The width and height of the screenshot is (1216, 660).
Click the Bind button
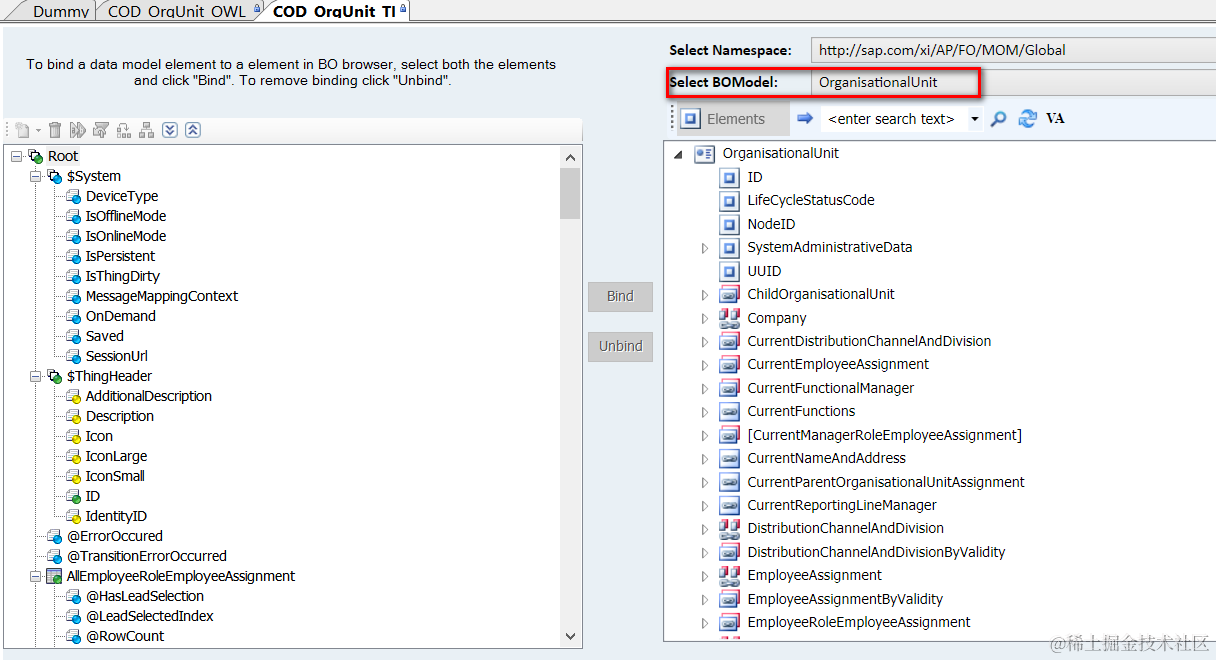620,296
